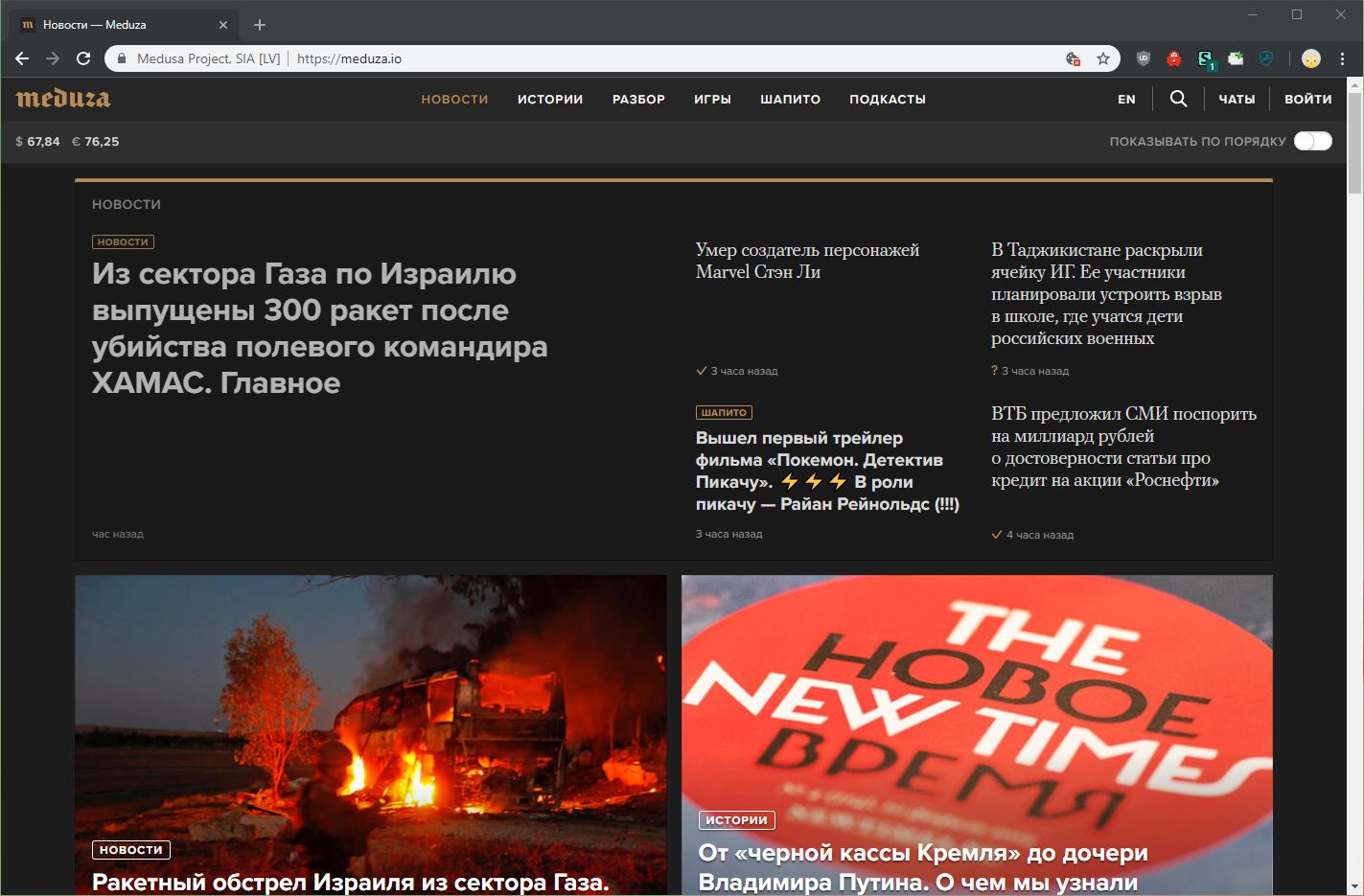Open the ВТБ billion rubles bet article
Viewport: 1364px width, 896px height.
tap(1123, 447)
